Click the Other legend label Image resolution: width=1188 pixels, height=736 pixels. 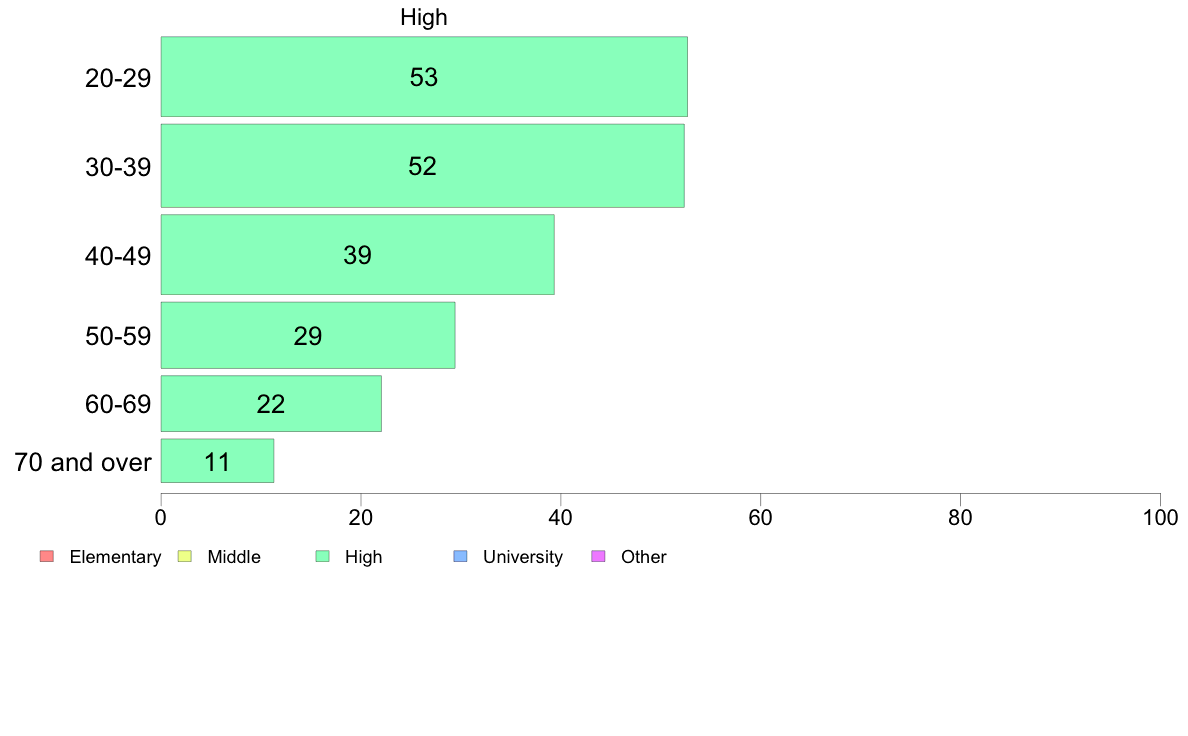[644, 557]
